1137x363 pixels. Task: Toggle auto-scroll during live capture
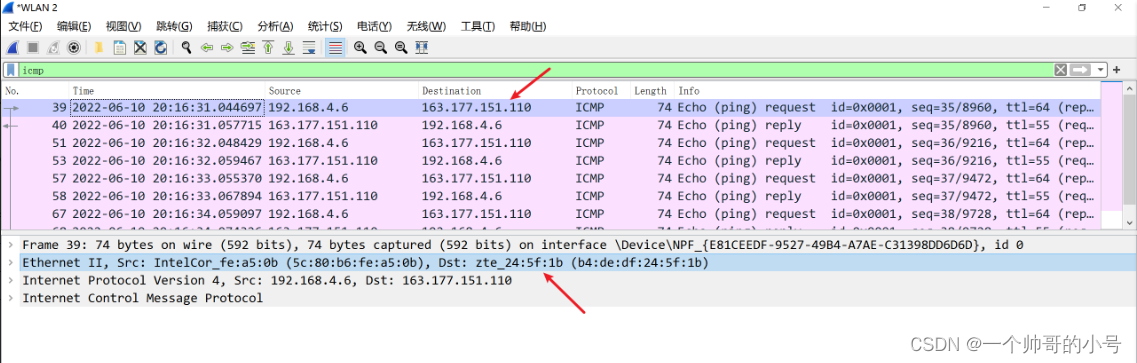point(309,48)
